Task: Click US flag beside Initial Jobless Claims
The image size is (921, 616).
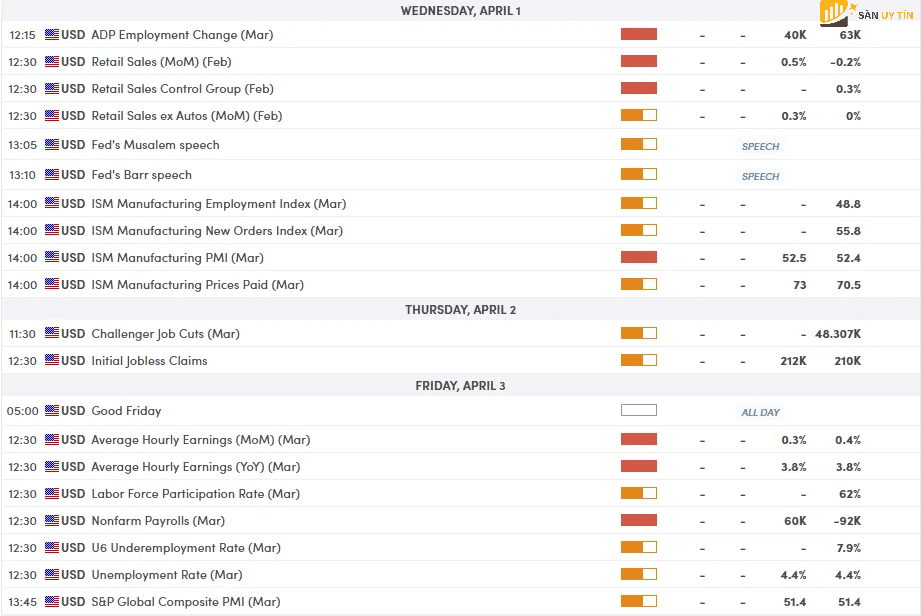Action: [x=52, y=361]
